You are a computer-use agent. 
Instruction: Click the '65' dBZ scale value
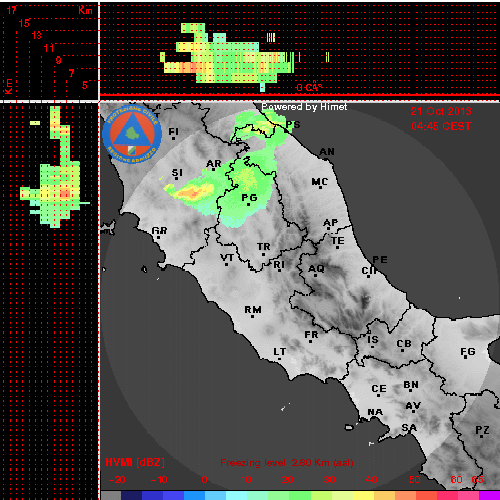pos(477,480)
